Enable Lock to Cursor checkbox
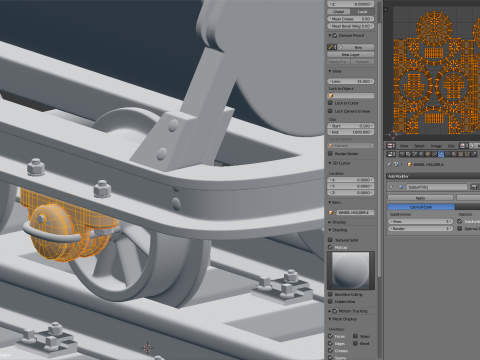Image resolution: width=480 pixels, height=360 pixels. click(x=330, y=103)
